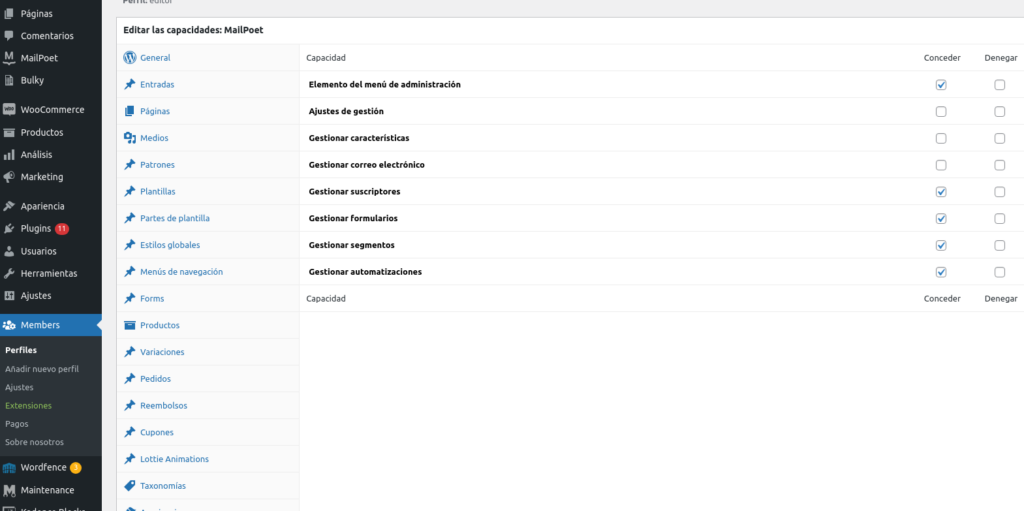The height and width of the screenshot is (511, 1024).
Task: Click the Plugins plug icon
Action: (x=9, y=229)
